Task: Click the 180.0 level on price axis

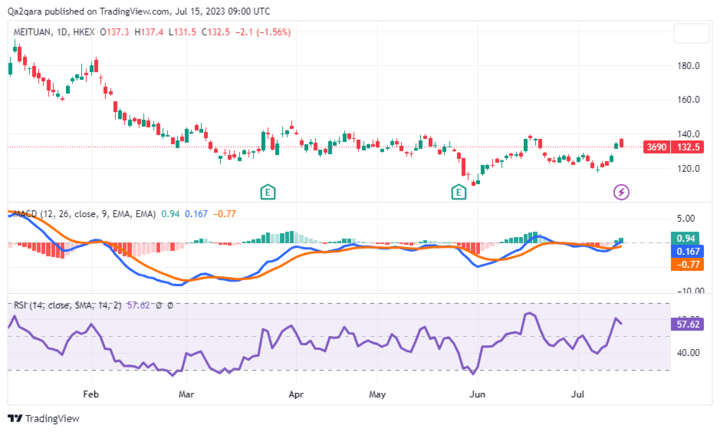Action: click(687, 66)
